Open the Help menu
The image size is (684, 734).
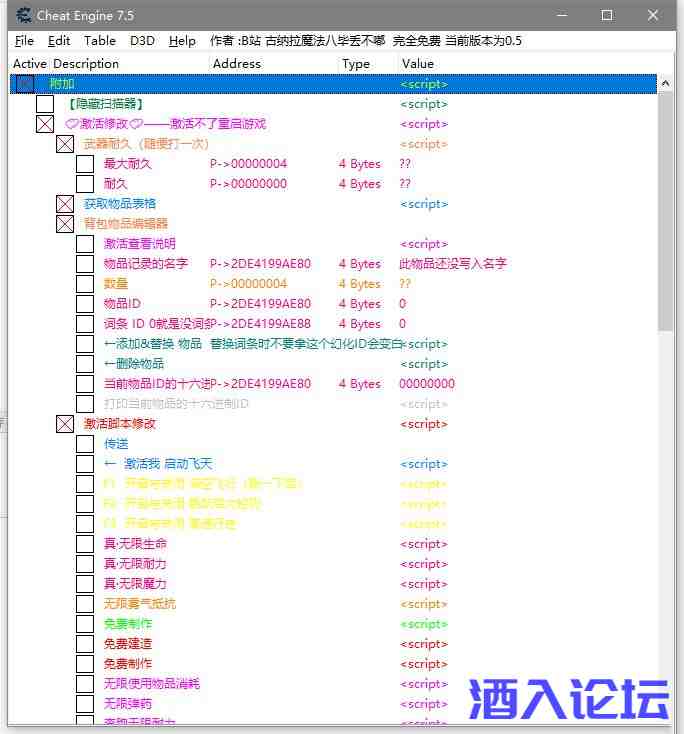point(182,41)
